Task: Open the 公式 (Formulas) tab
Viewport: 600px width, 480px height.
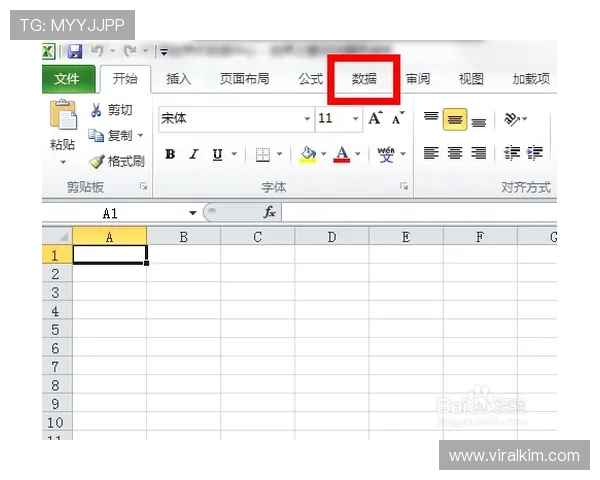Action: pyautogui.click(x=311, y=79)
